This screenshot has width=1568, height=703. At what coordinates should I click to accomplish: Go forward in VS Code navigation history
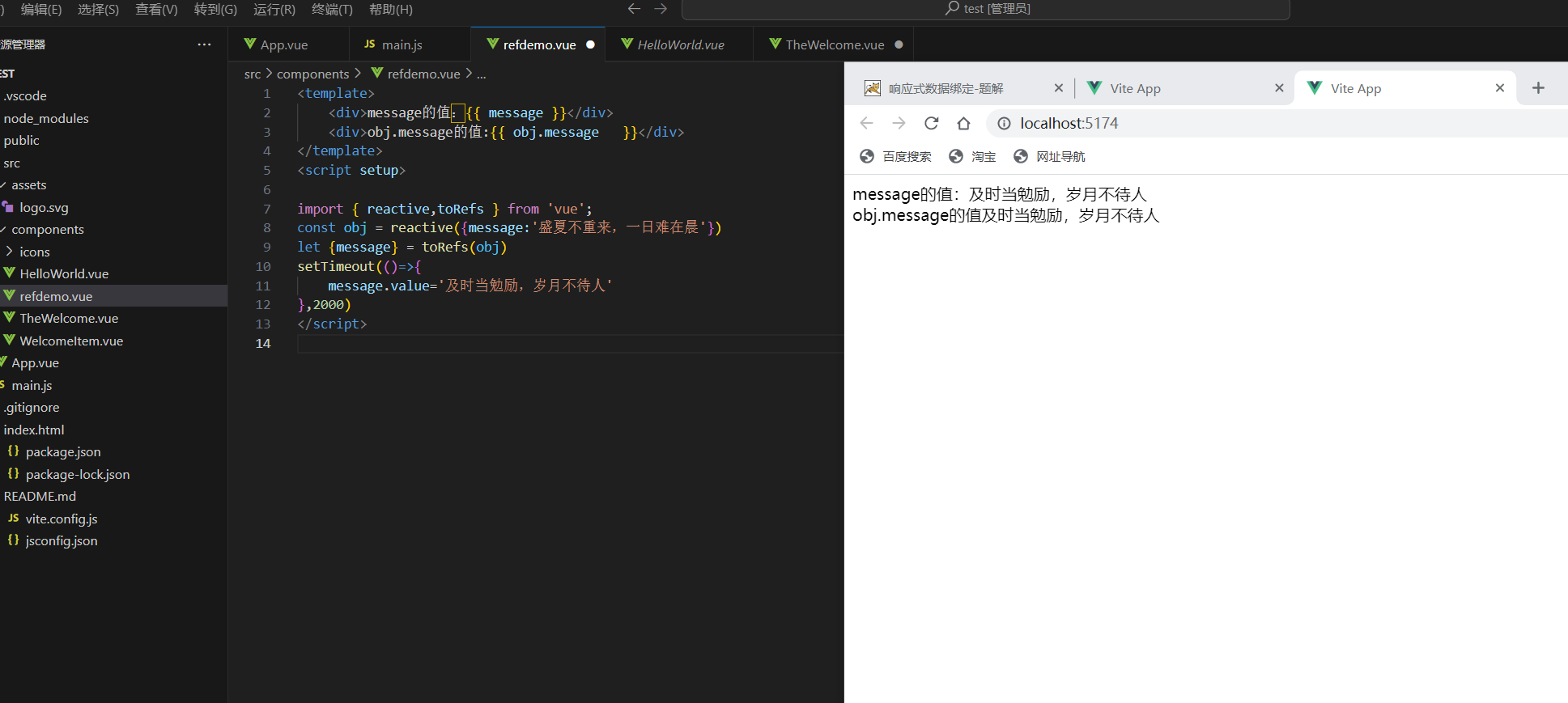(x=661, y=9)
